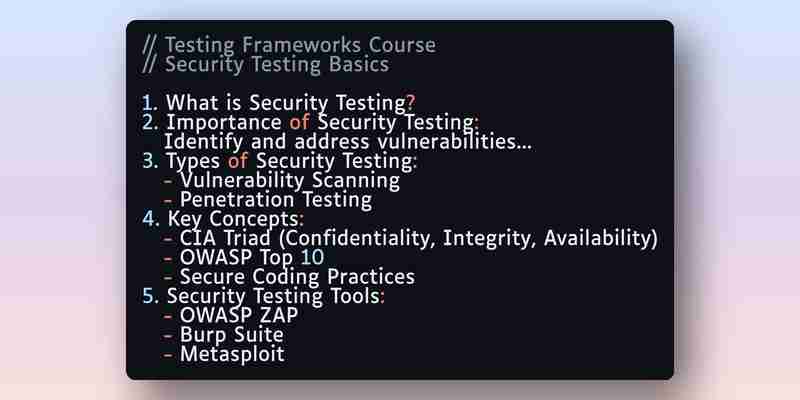Click the orange 'of' in line 3

click(x=238, y=161)
